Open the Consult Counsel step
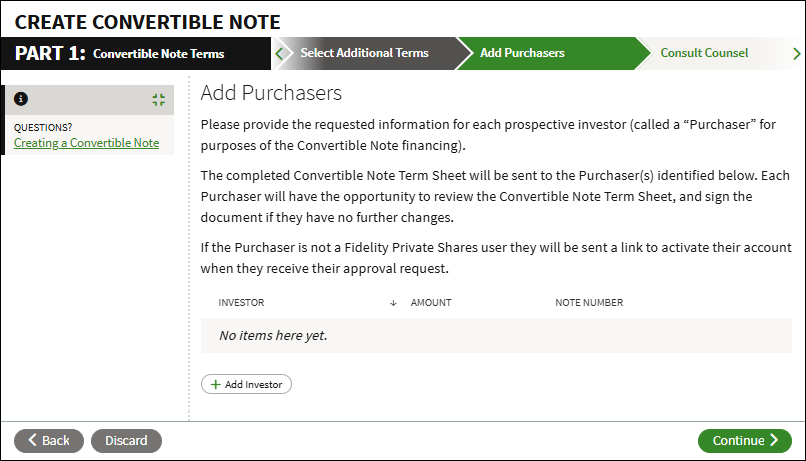Viewport: 806px width, 461px height. tap(704, 53)
